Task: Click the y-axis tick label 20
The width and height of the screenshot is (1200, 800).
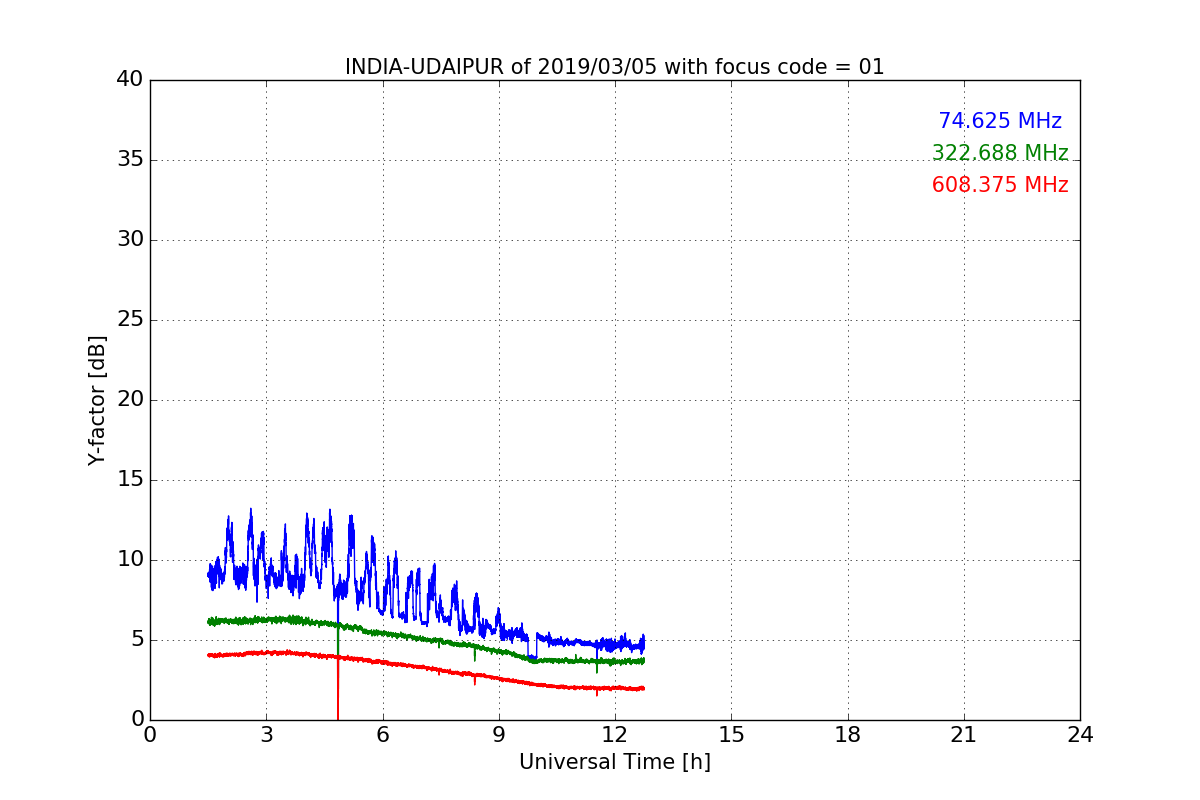Action: (130, 400)
